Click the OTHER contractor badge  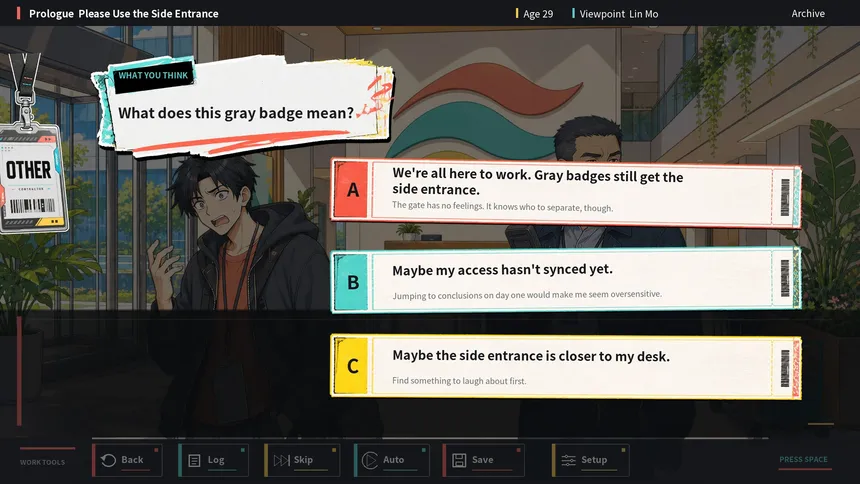tap(33, 178)
